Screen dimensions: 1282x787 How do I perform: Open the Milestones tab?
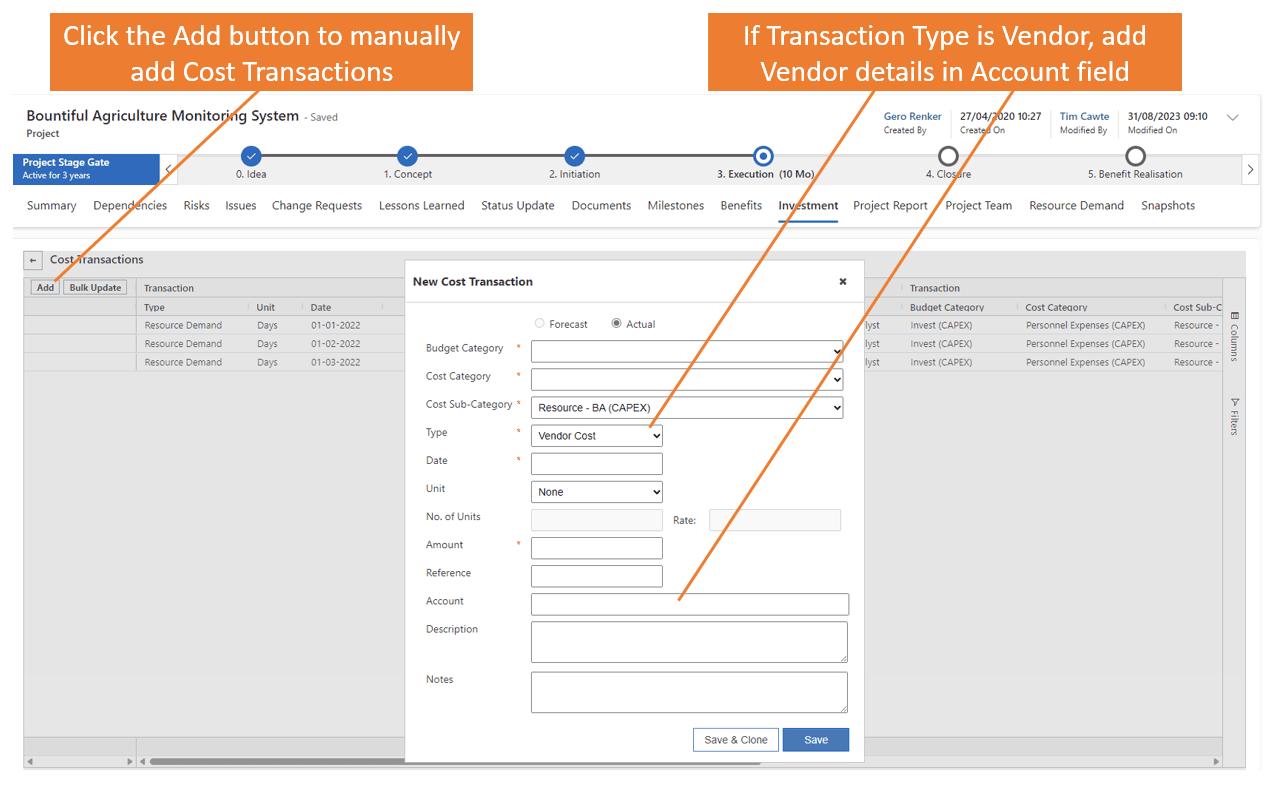[x=675, y=206]
